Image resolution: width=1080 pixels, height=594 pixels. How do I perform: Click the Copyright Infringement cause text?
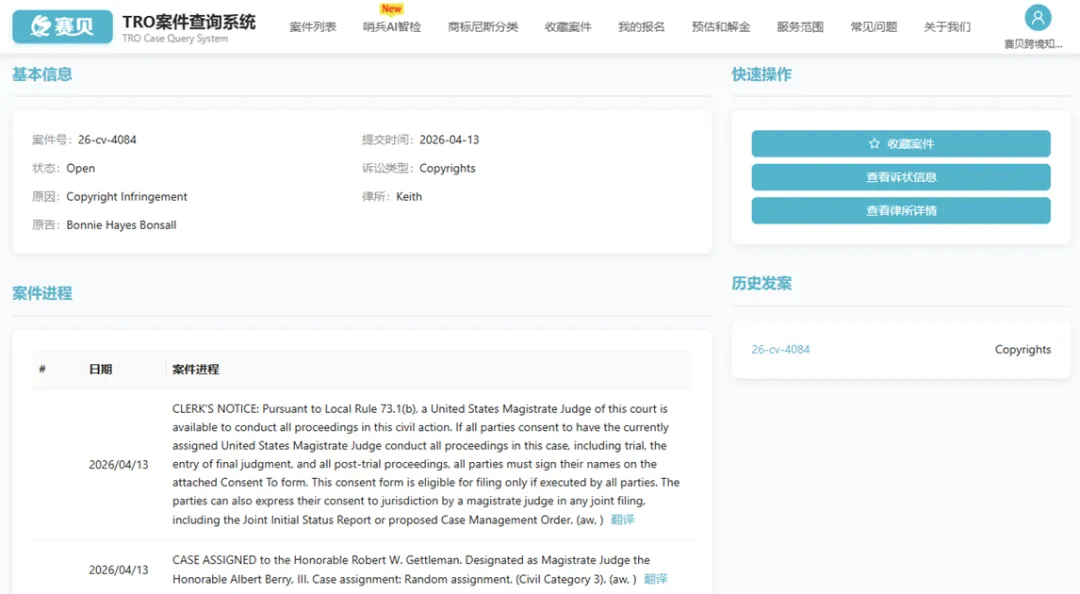coord(127,196)
